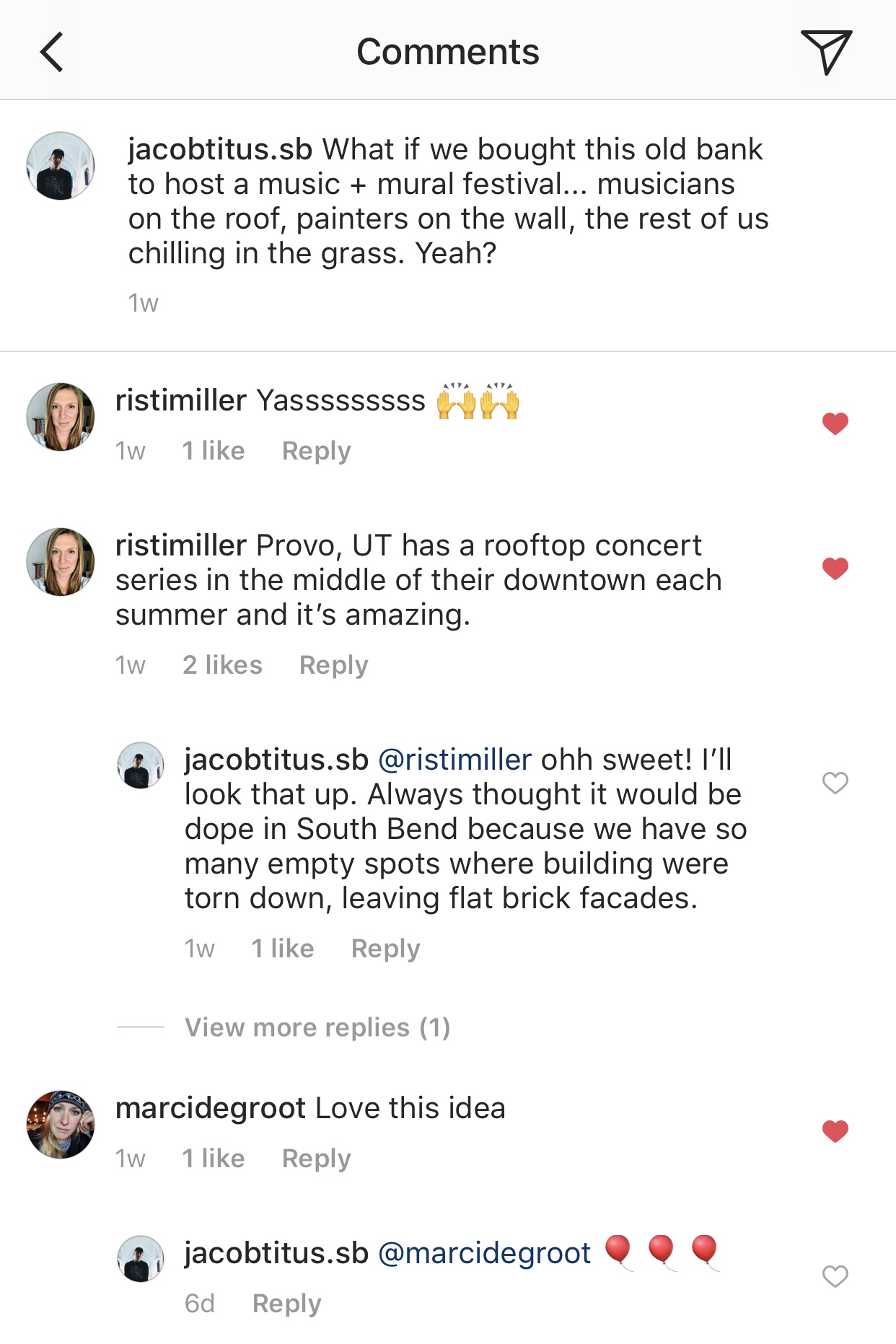Open marcidegroot's profile picture
This screenshot has width=896, height=1344.
click(61, 1125)
